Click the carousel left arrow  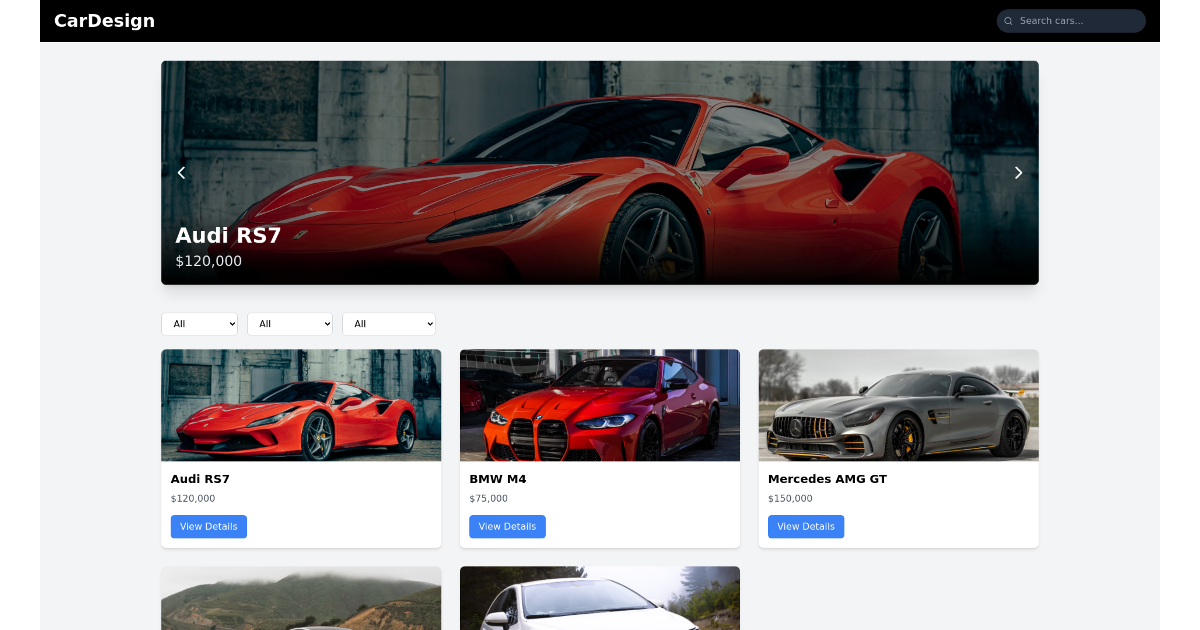(181, 172)
